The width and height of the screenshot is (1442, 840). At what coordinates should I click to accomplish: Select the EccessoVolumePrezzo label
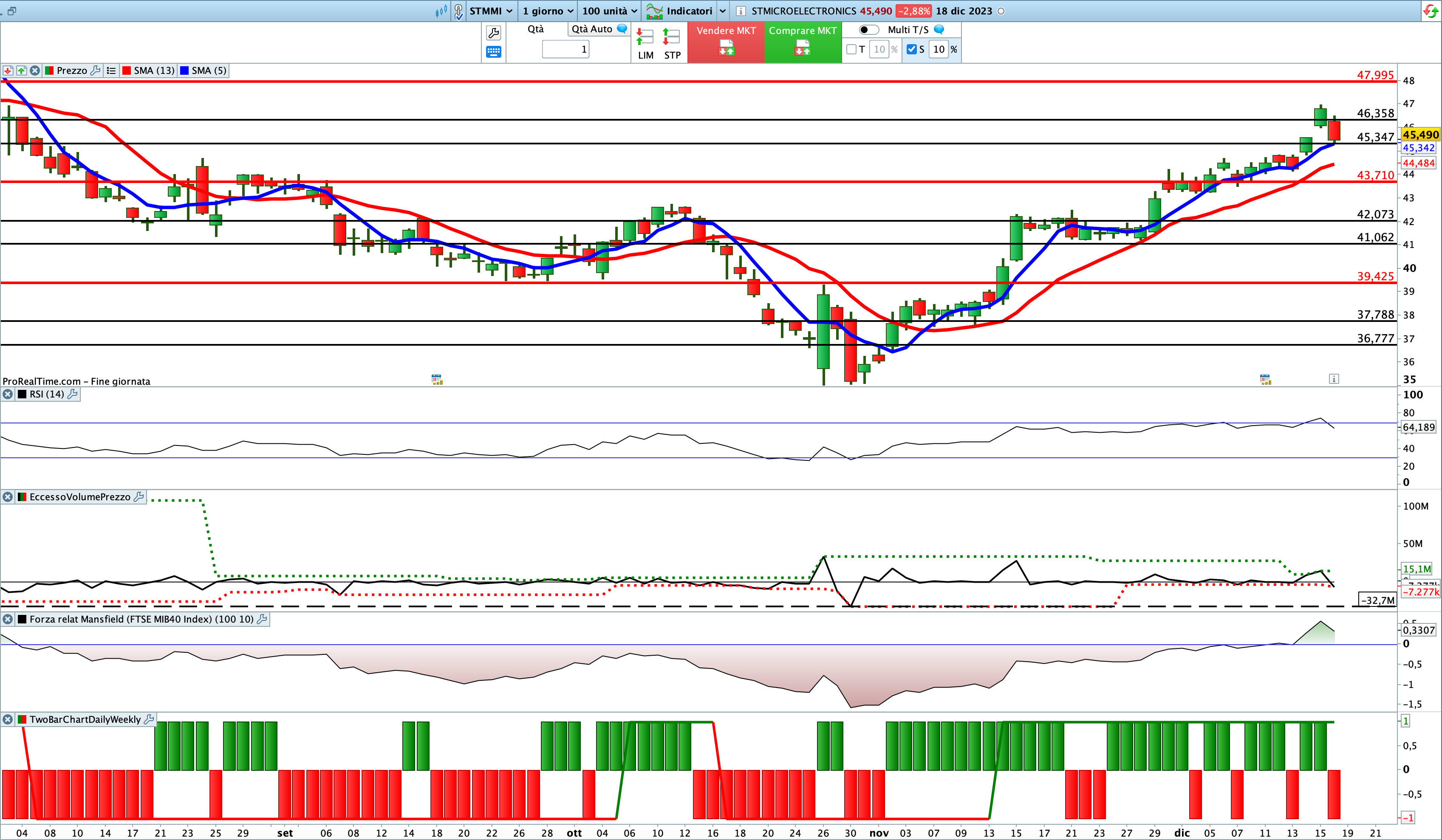pyautogui.click(x=80, y=497)
